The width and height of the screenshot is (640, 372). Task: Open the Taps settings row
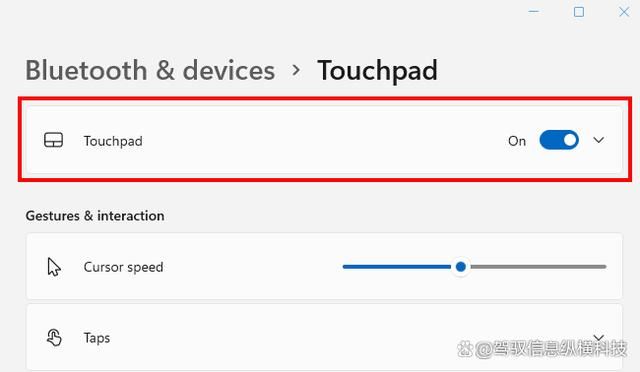point(324,337)
